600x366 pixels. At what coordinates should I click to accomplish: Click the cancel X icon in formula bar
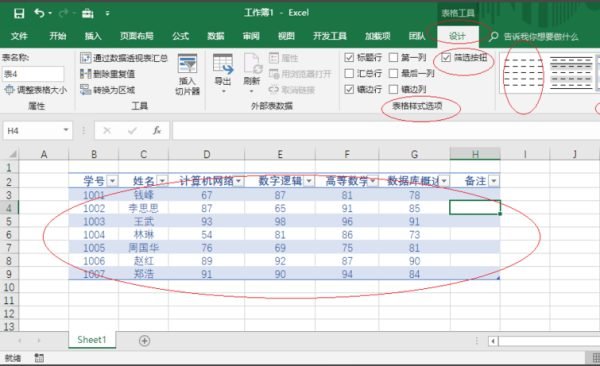(x=107, y=131)
